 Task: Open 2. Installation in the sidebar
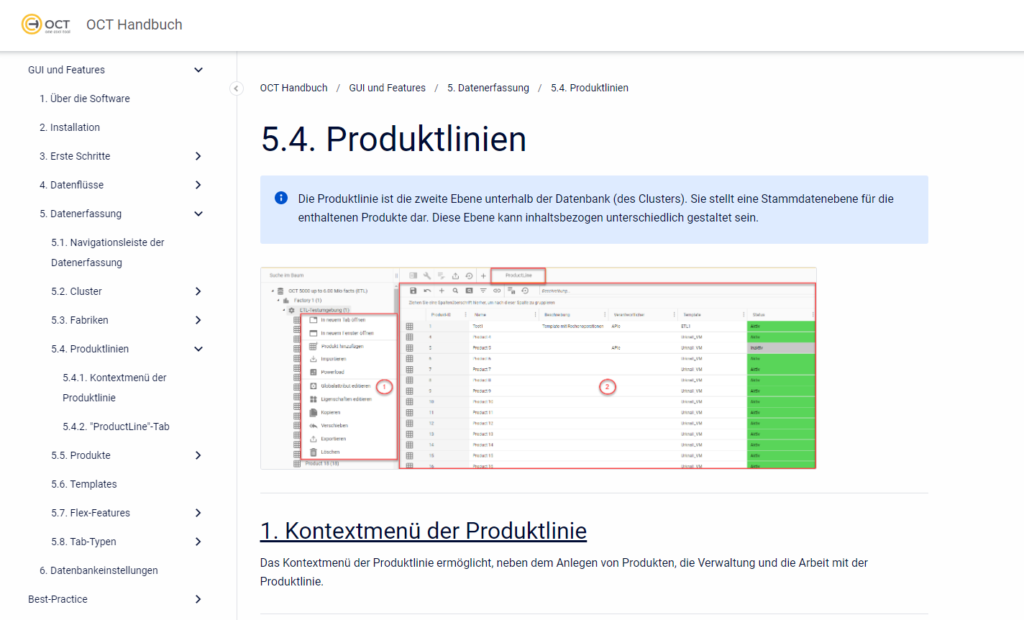coord(69,128)
